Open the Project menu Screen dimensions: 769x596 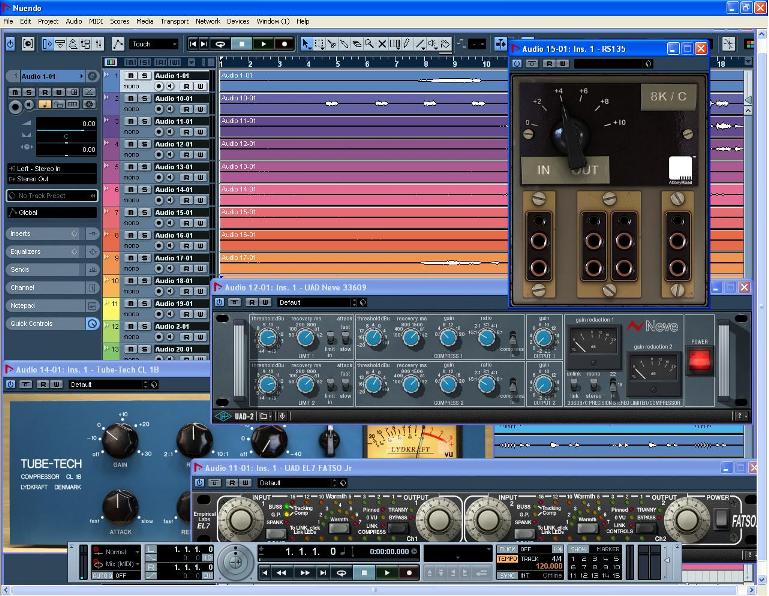pos(48,22)
